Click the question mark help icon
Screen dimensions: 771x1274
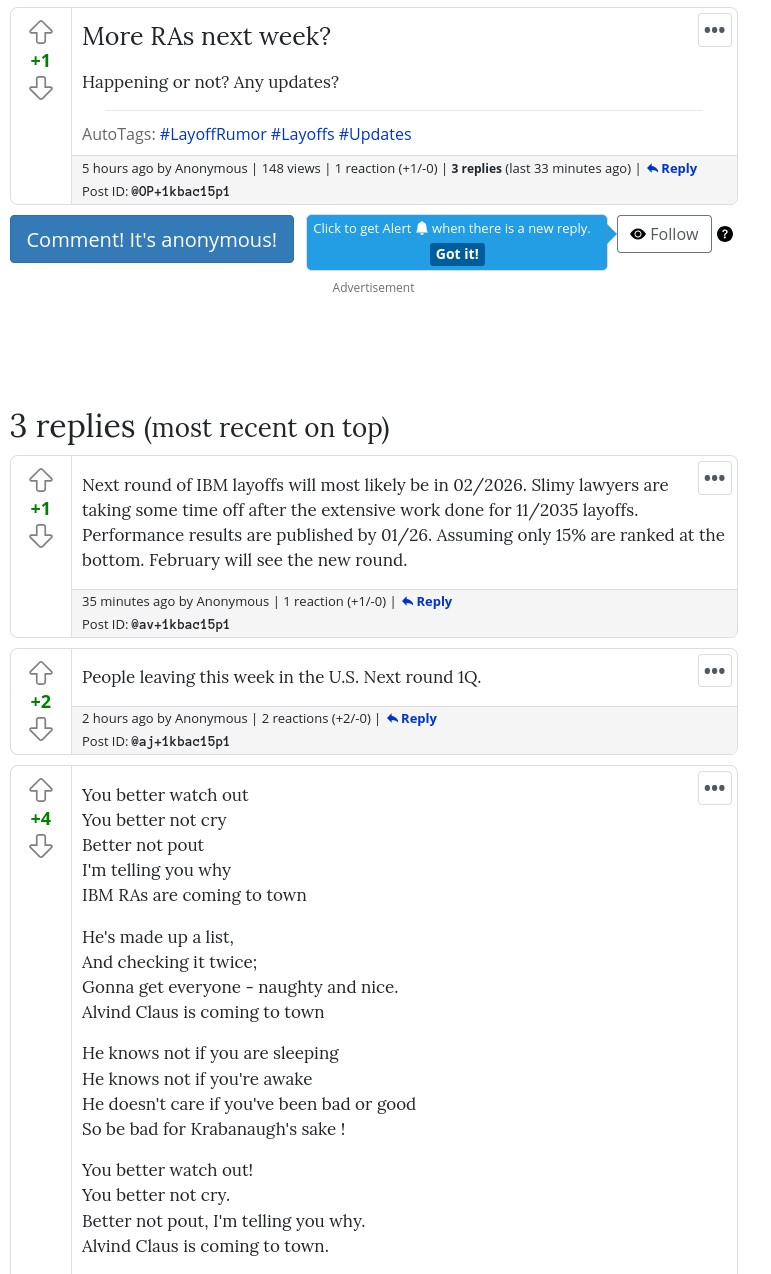click(x=725, y=234)
